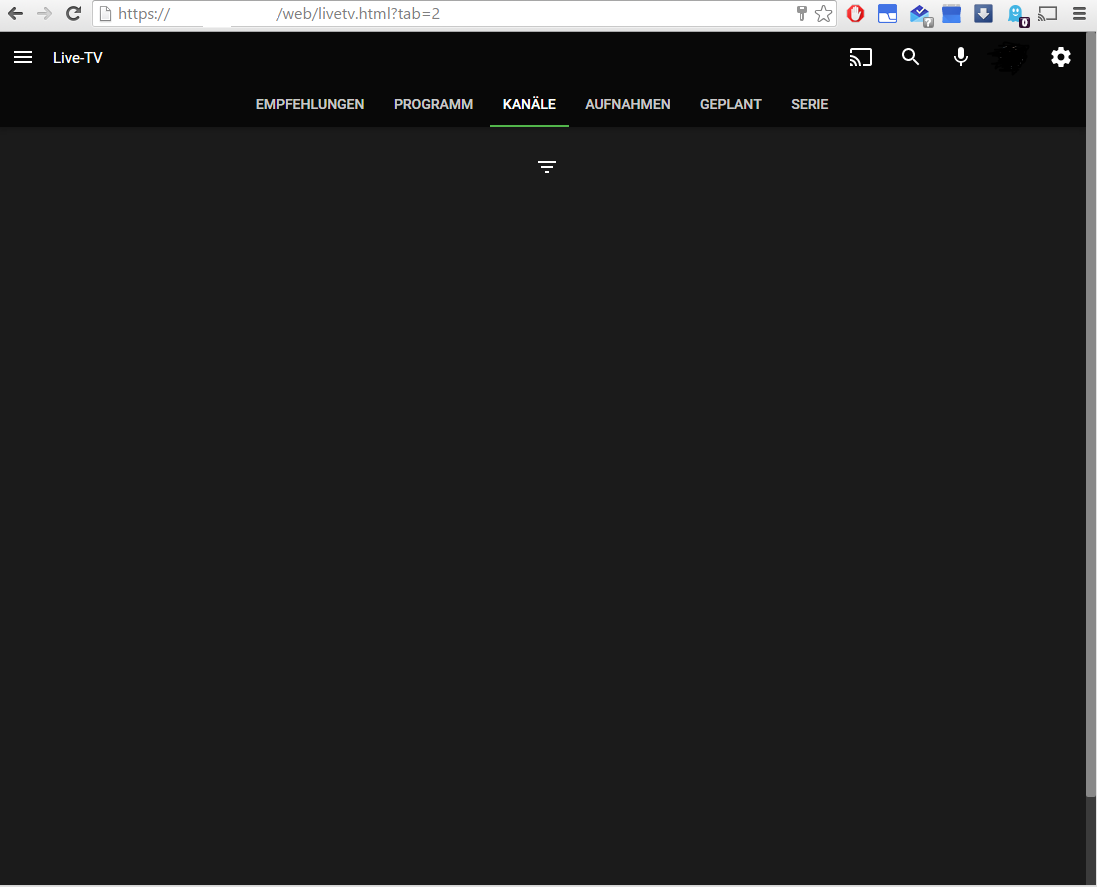Click the blue calendar extension icon

click(951, 13)
